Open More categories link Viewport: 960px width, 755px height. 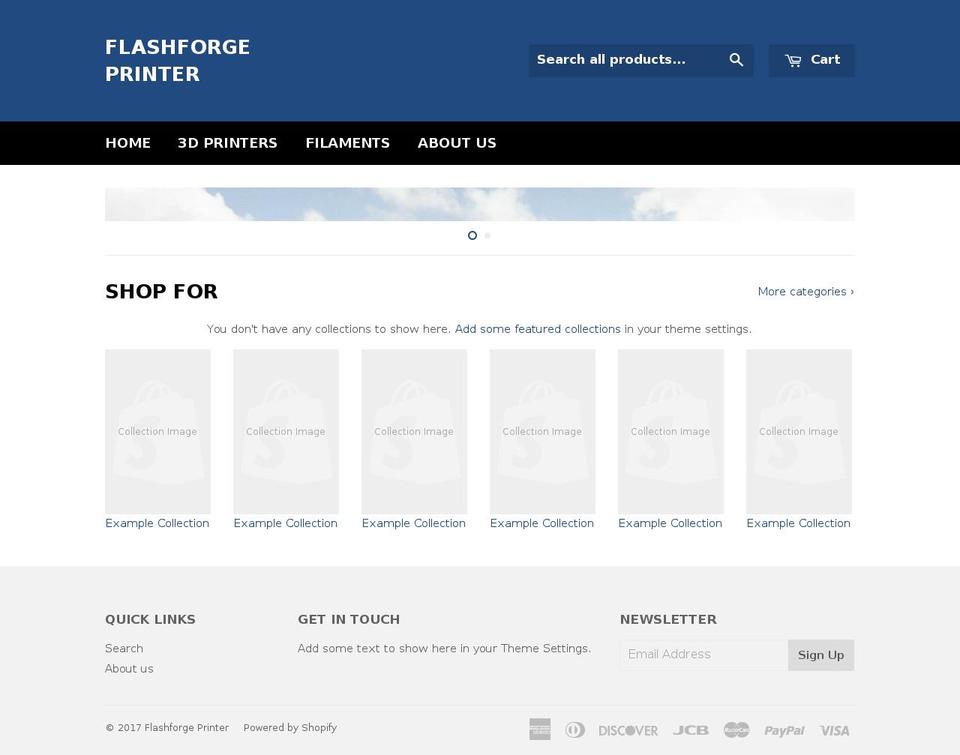tap(805, 291)
